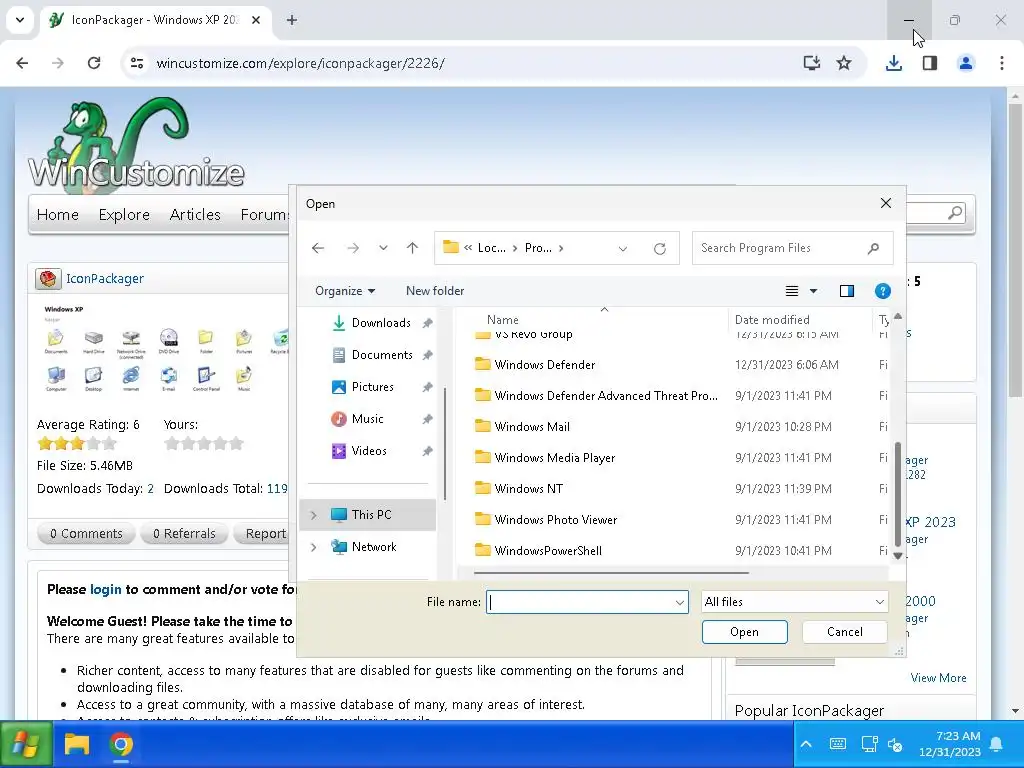Close the IconPackager browser tab
1024x768 pixels.
click(x=256, y=20)
